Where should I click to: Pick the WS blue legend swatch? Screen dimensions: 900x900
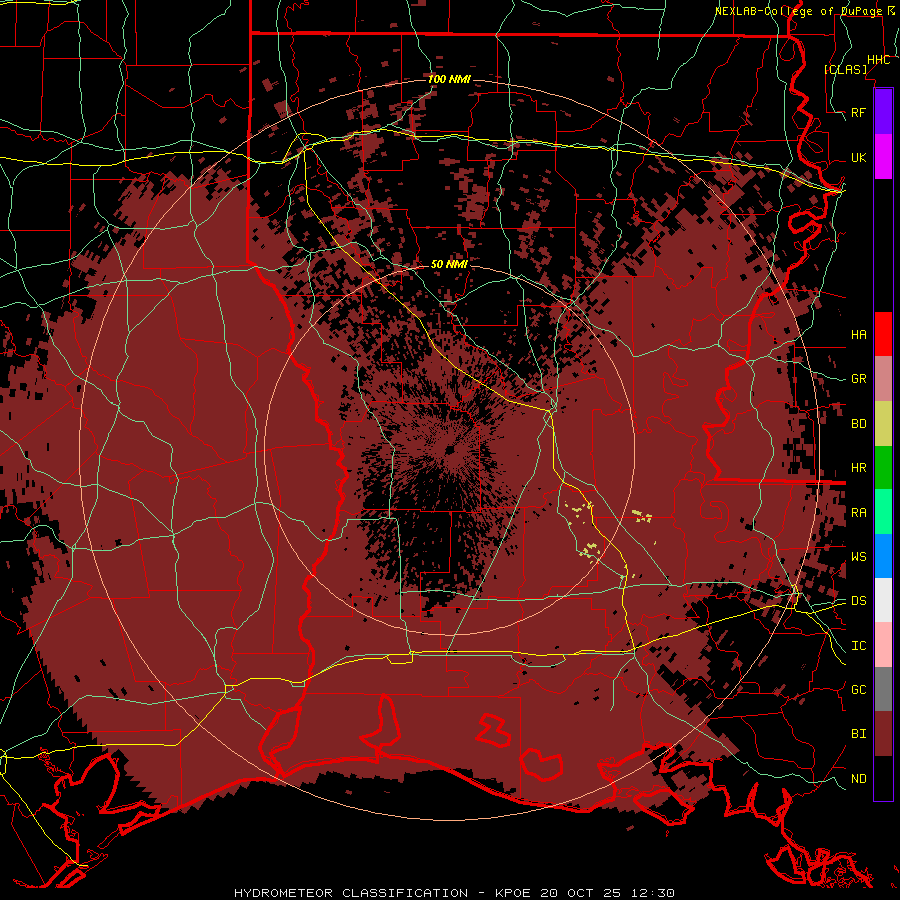click(883, 556)
